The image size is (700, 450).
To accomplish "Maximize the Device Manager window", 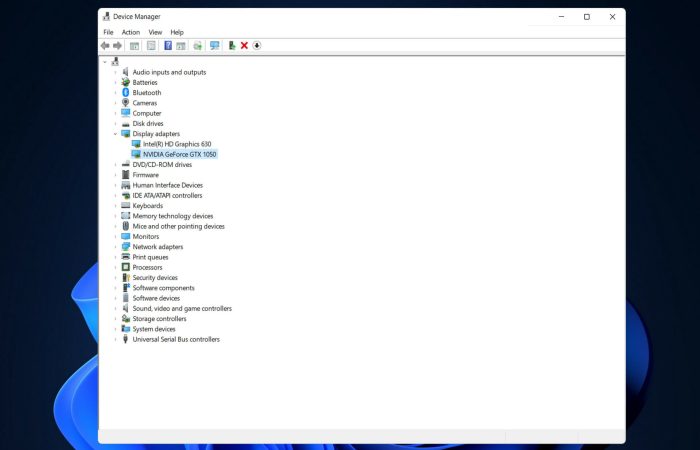I will point(587,17).
